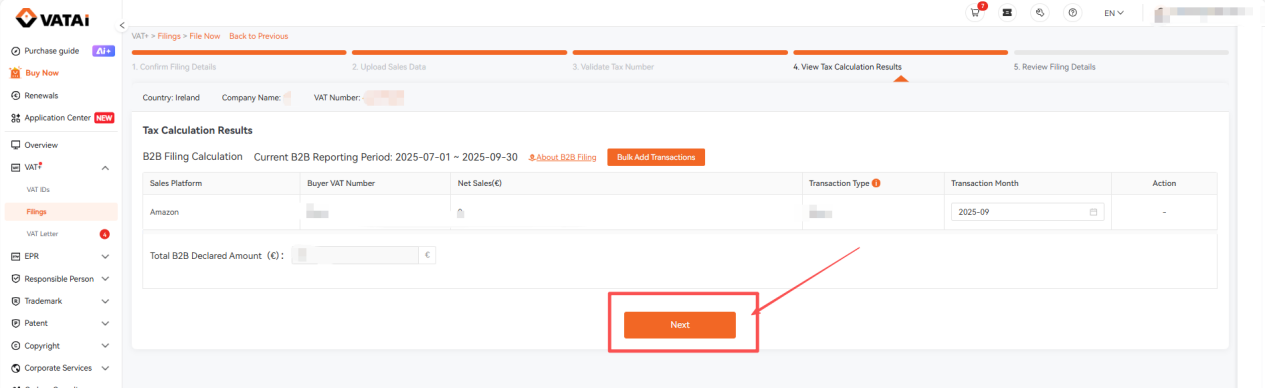The height and width of the screenshot is (388, 1265).
Task: Open the wrench tools icon in header
Action: 1040,12
